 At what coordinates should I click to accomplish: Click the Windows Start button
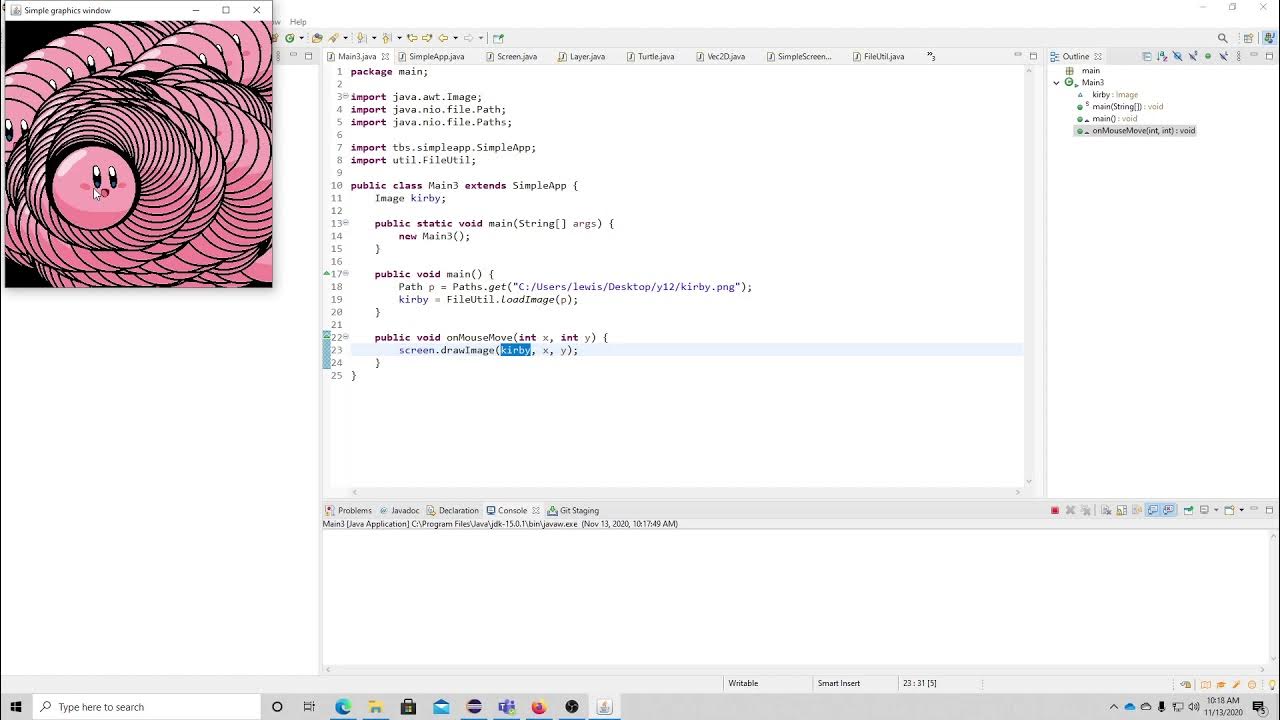16,707
